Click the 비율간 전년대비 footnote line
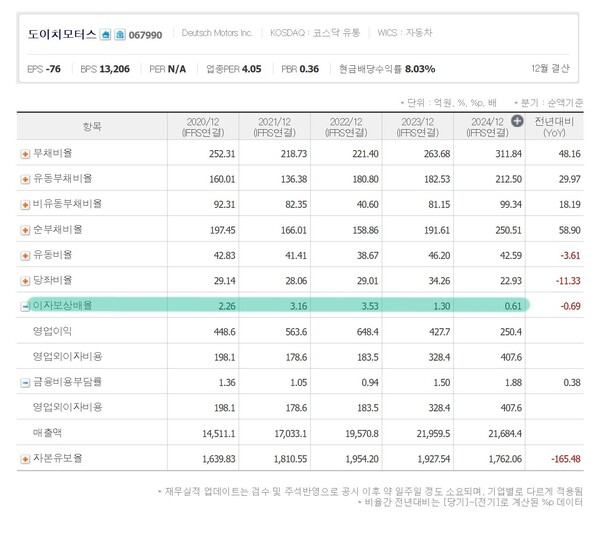This screenshot has width=600, height=533. tap(470, 502)
